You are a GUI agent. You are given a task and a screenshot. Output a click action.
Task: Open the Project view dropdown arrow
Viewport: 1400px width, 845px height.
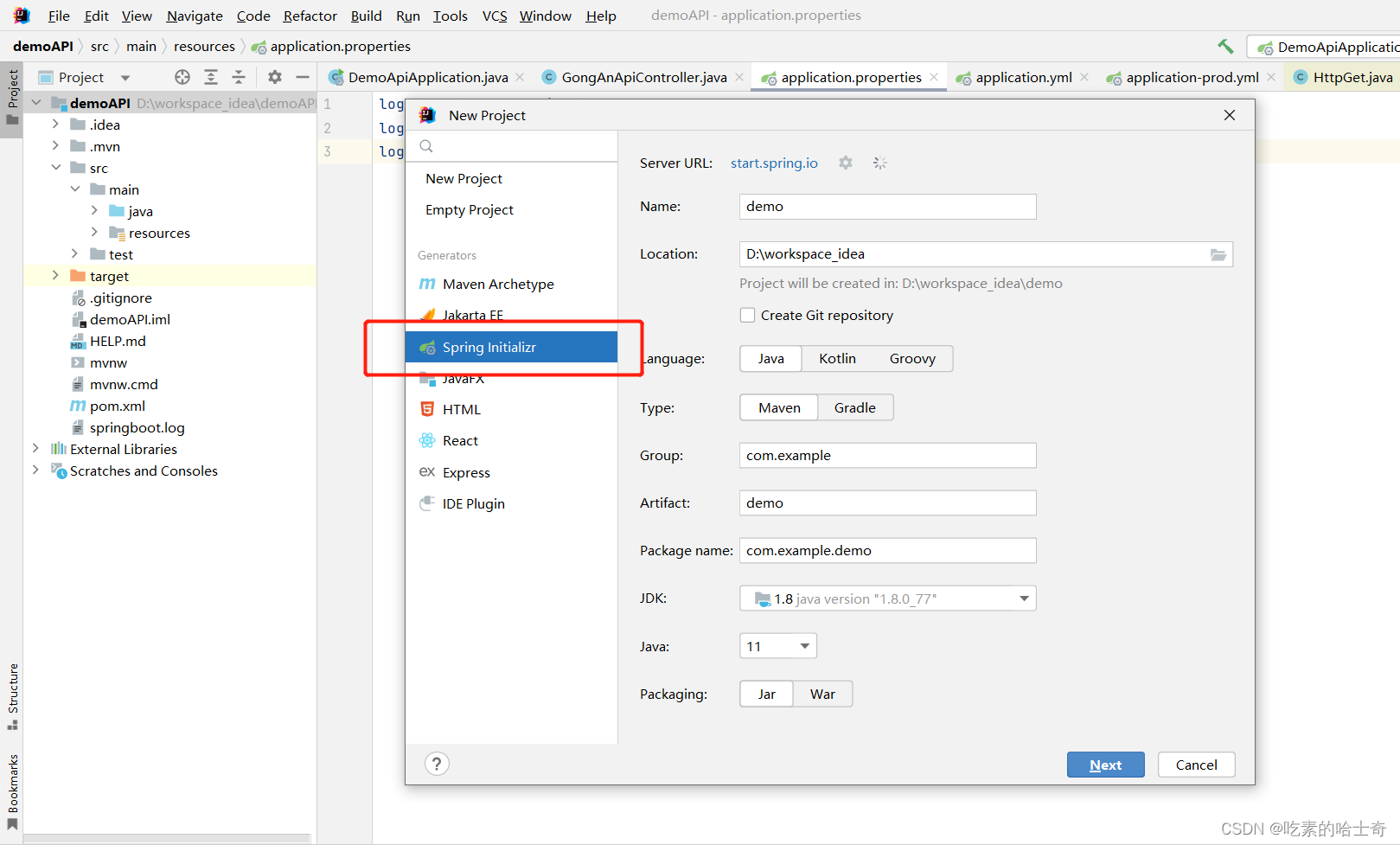coord(125,78)
